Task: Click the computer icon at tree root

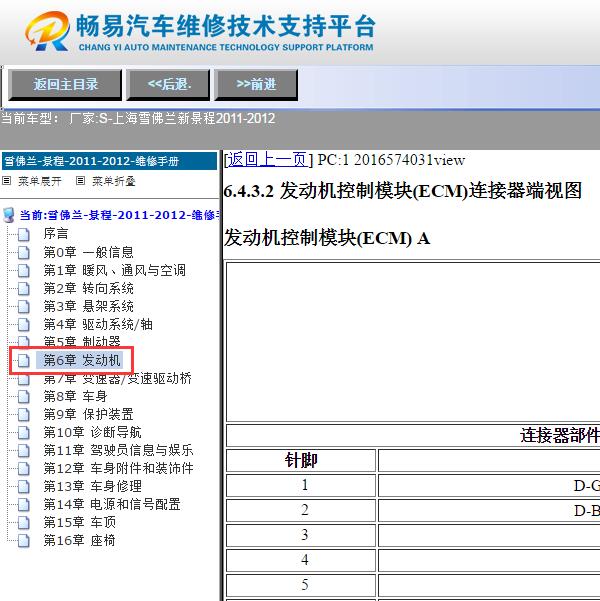Action: [x=9, y=215]
